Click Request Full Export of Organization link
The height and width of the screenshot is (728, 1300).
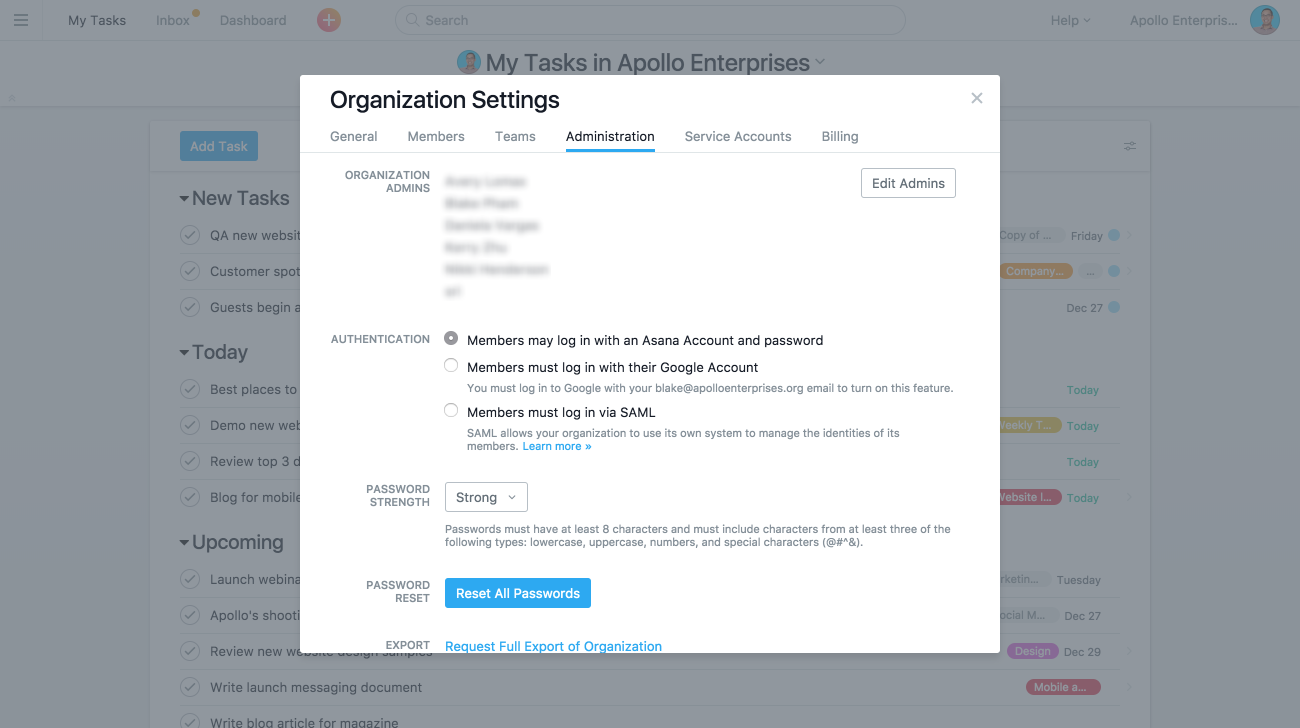[x=553, y=646]
